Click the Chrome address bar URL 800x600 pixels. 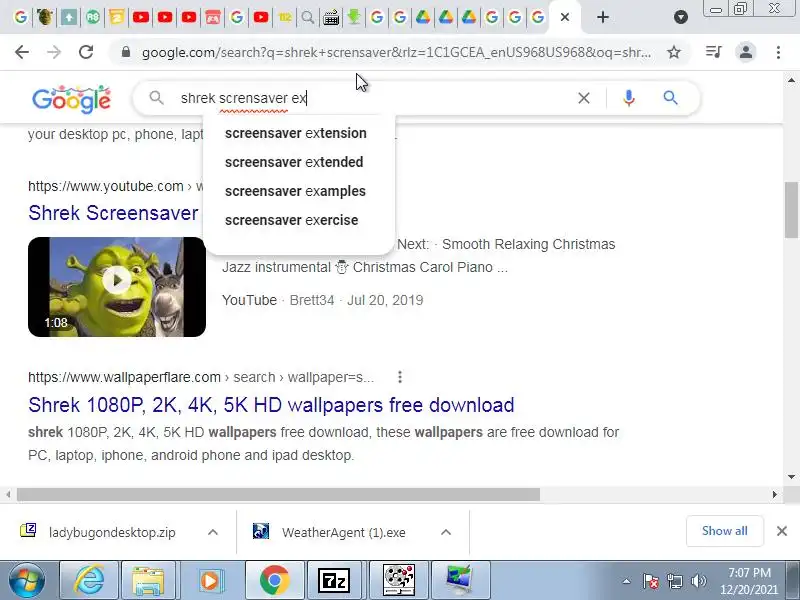396,53
